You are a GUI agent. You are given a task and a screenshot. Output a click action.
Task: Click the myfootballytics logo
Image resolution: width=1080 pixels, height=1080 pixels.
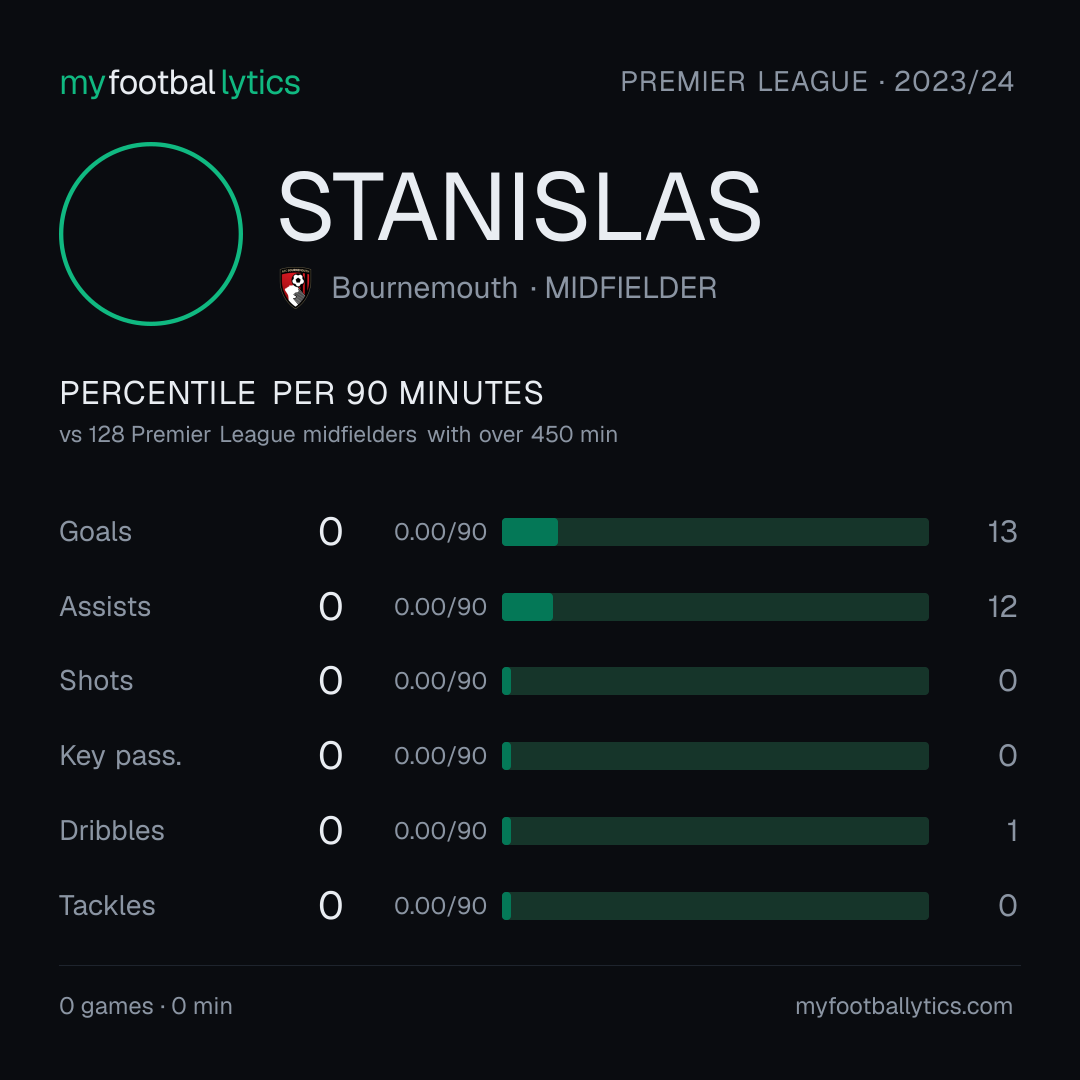pyautogui.click(x=180, y=83)
